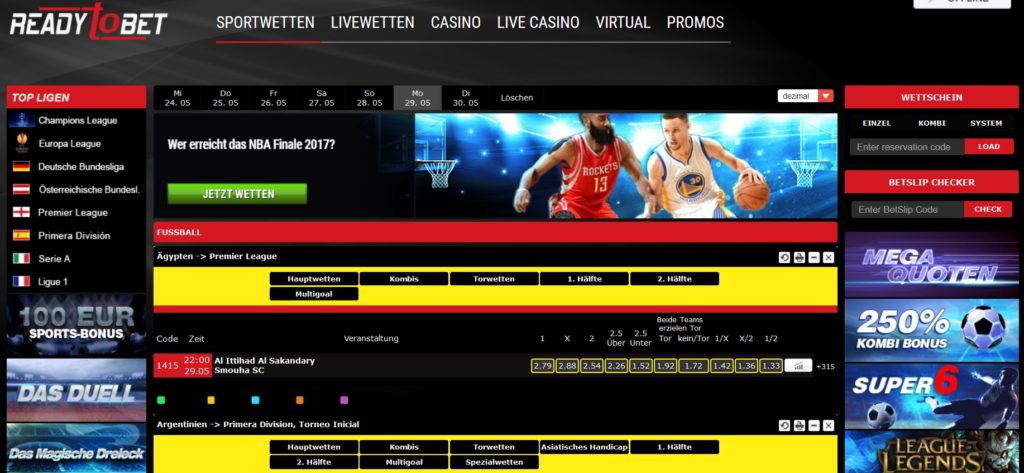The image size is (1024, 473).
Task: Select Asiatisches Handicap in Argentinien section
Action: (x=584, y=448)
